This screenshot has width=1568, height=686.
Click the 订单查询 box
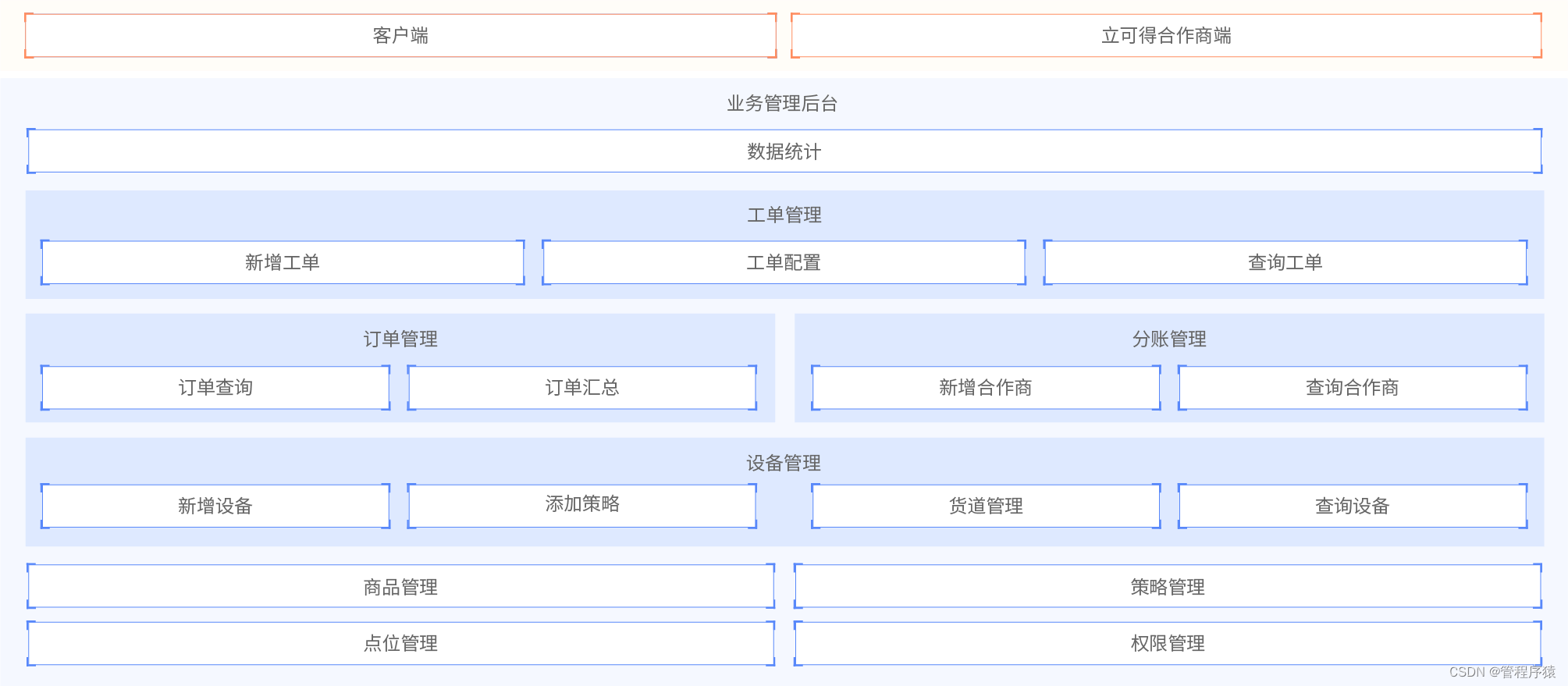215,387
